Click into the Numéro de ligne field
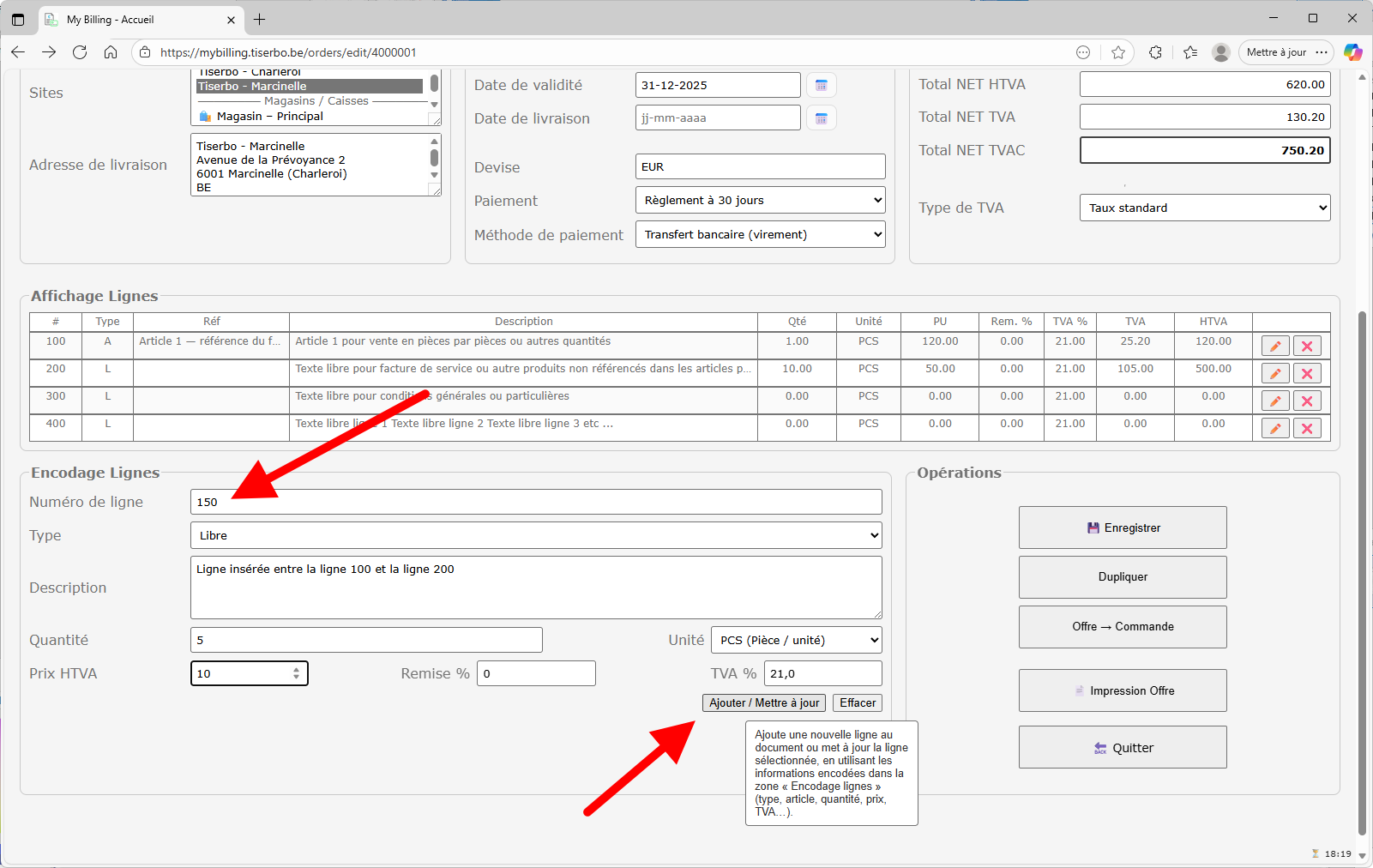Image resolution: width=1373 pixels, height=868 pixels. (536, 502)
